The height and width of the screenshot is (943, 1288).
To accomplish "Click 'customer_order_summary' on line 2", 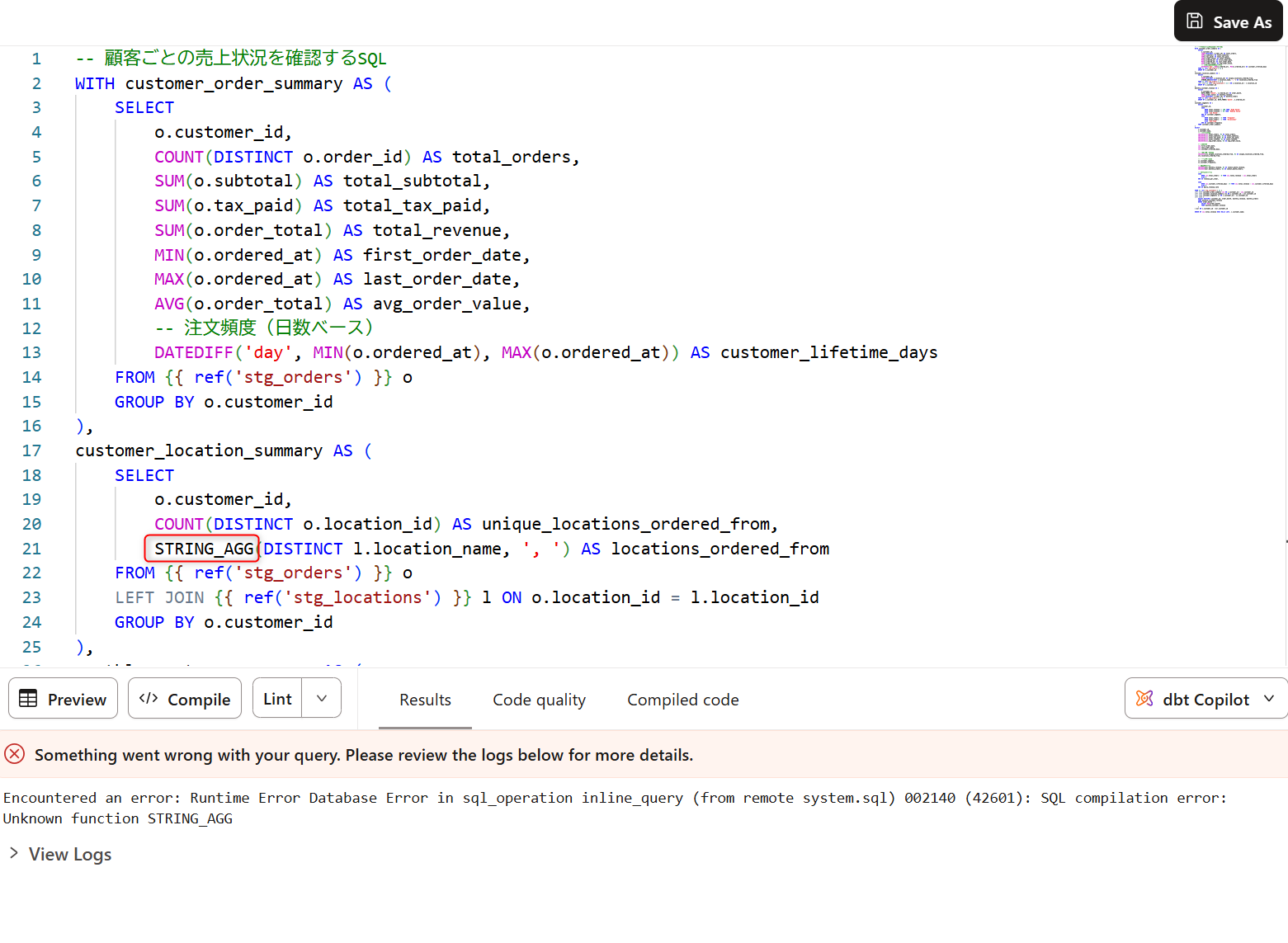I will (x=234, y=83).
